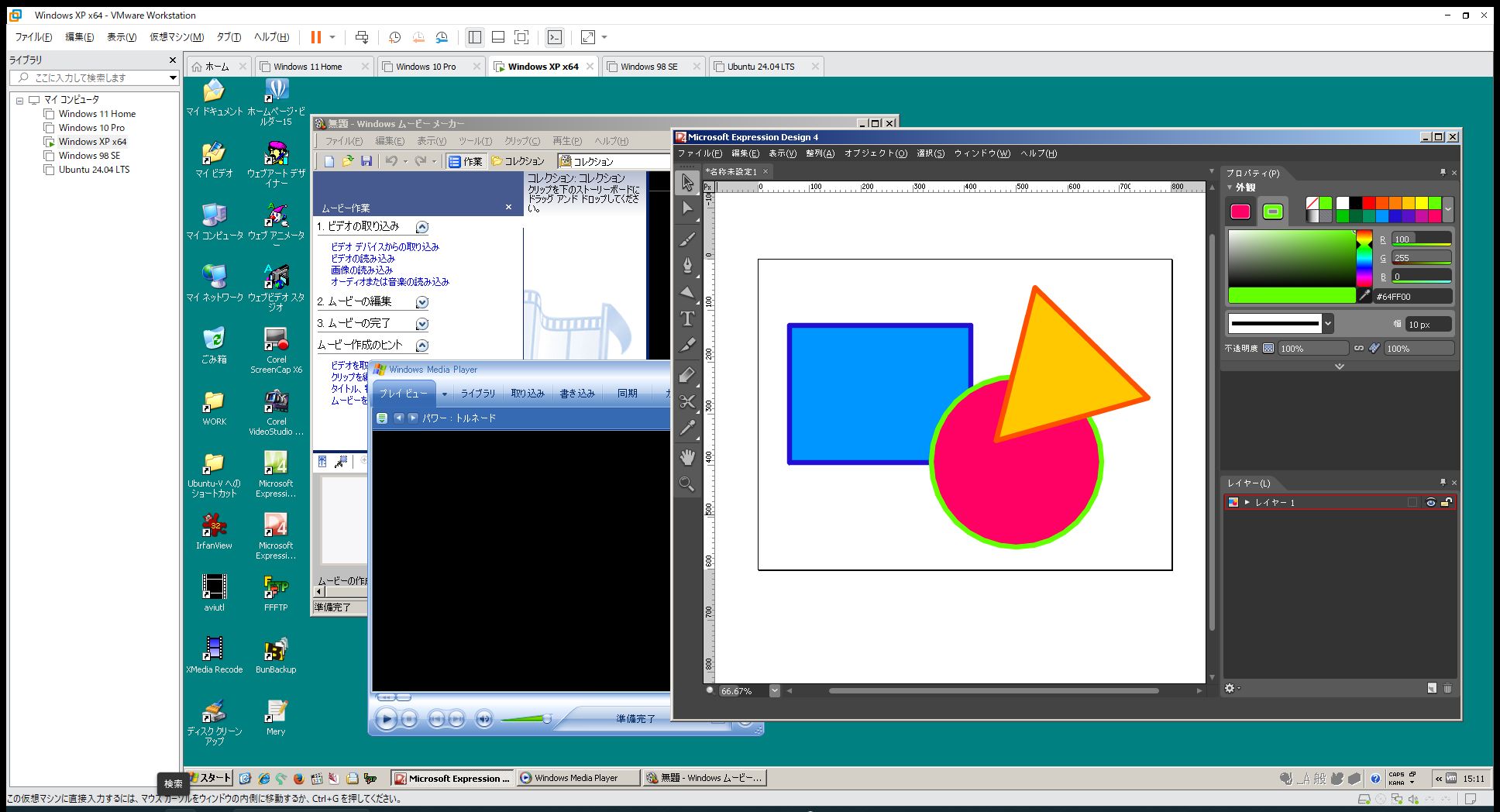Choose the Scissors tool in the toolbox

pyautogui.click(x=687, y=401)
